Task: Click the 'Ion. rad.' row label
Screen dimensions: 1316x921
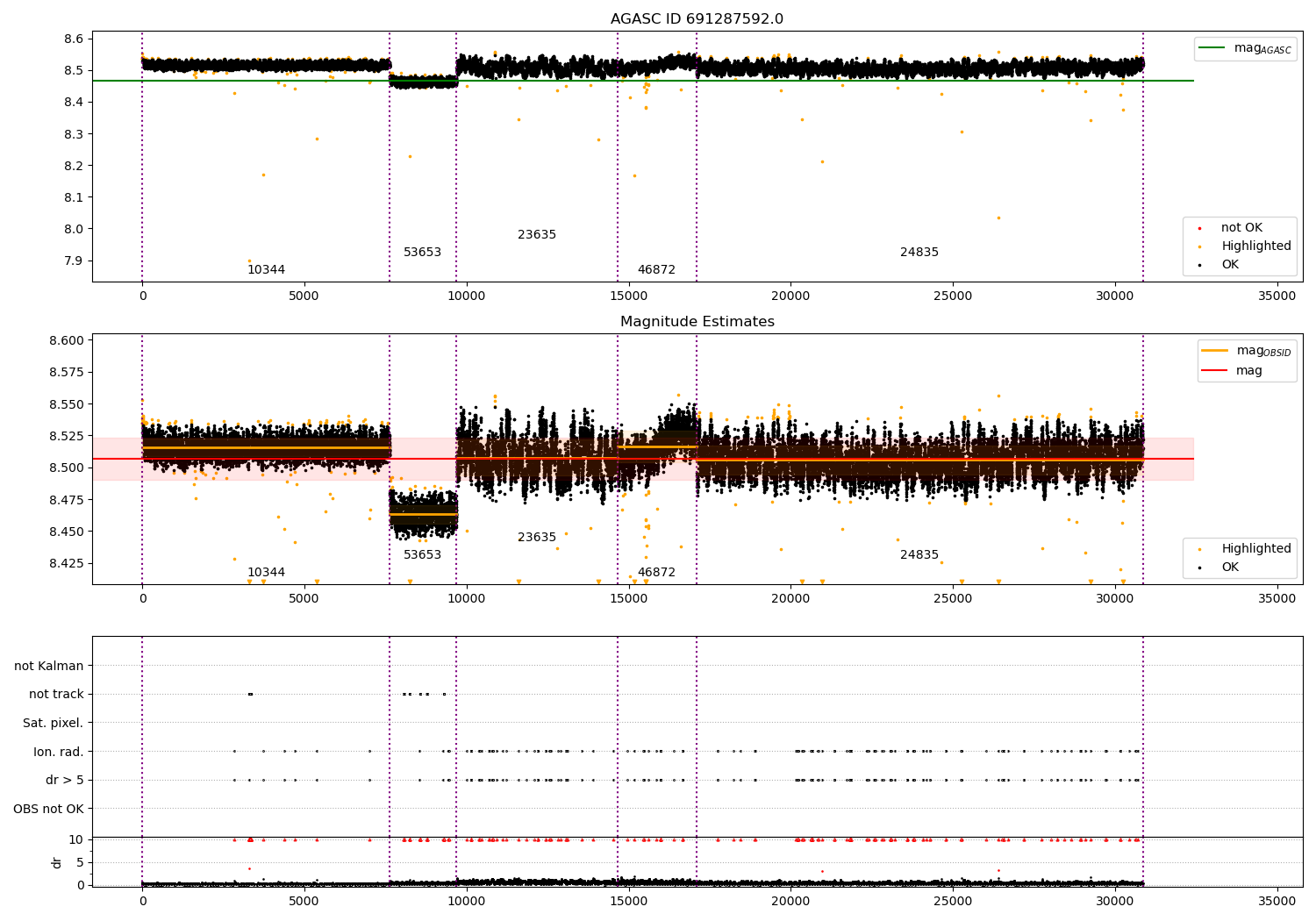Action: 59,752
